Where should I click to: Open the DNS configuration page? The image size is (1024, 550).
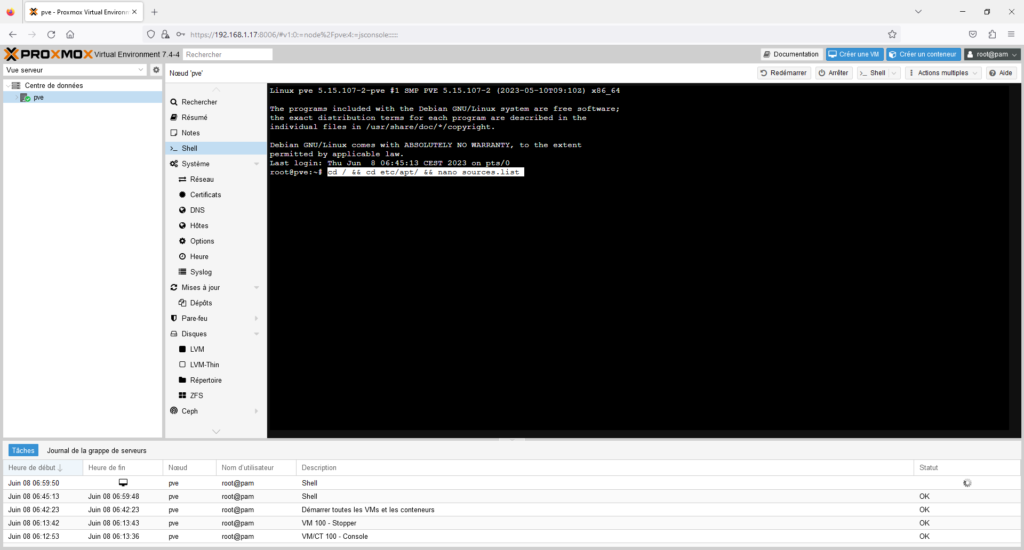(197, 210)
